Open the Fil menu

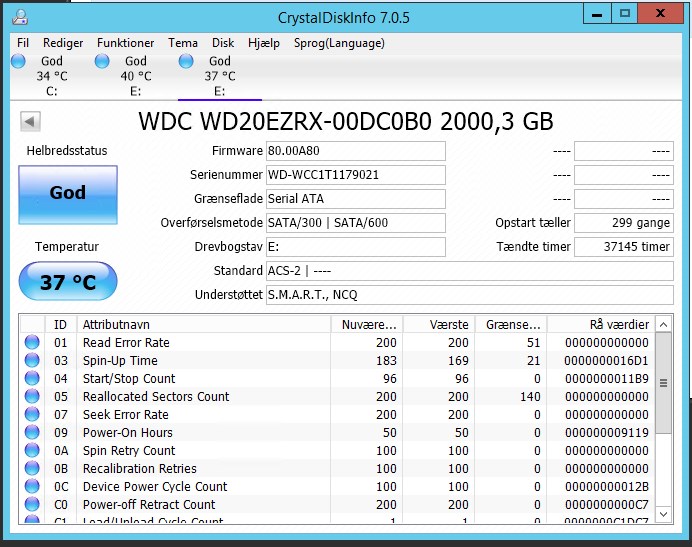pyautogui.click(x=23, y=43)
